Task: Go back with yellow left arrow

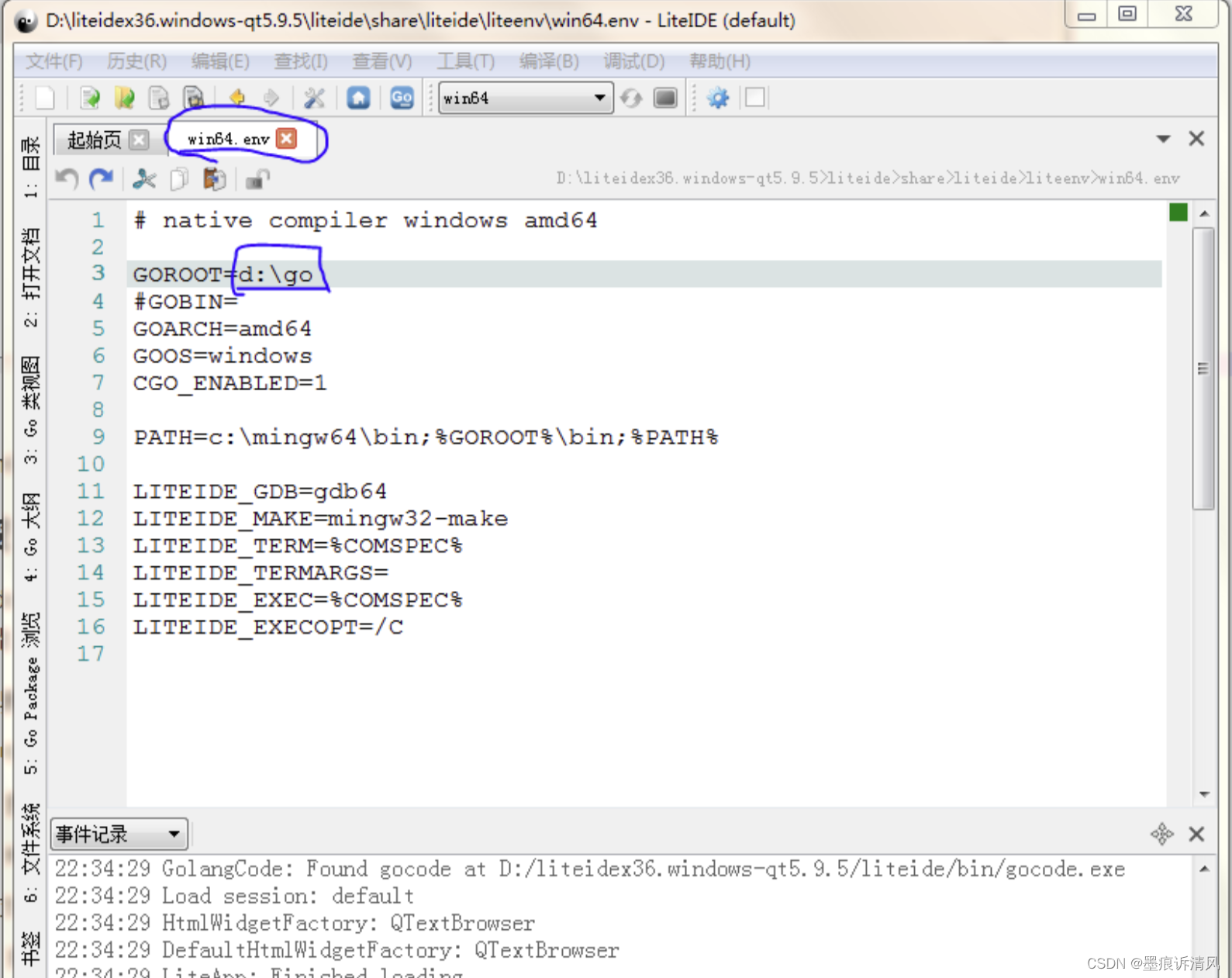Action: tap(237, 98)
